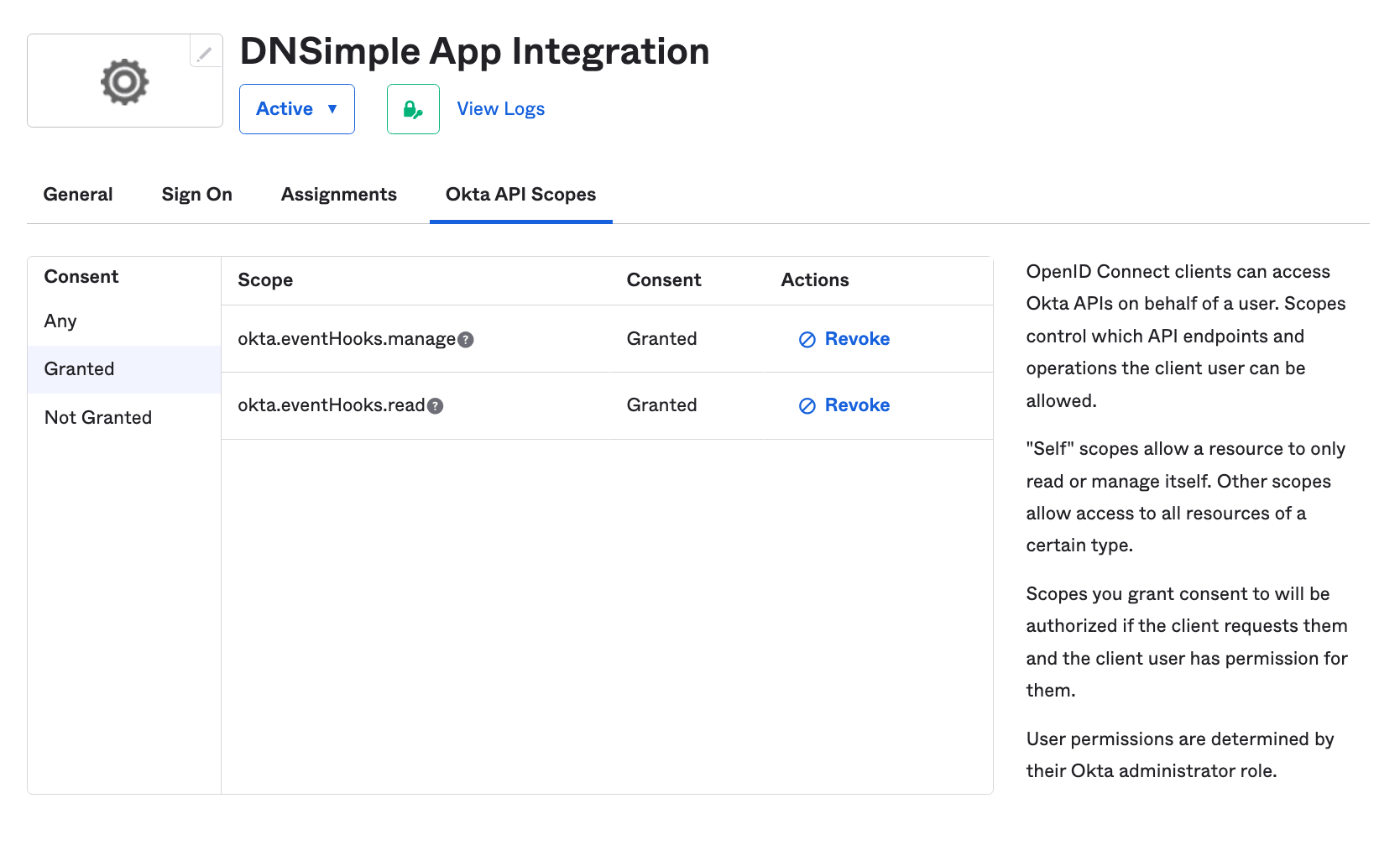Click Granted status in okta.eventHooks.read row
This screenshot has width=1400, height=861.
point(662,405)
